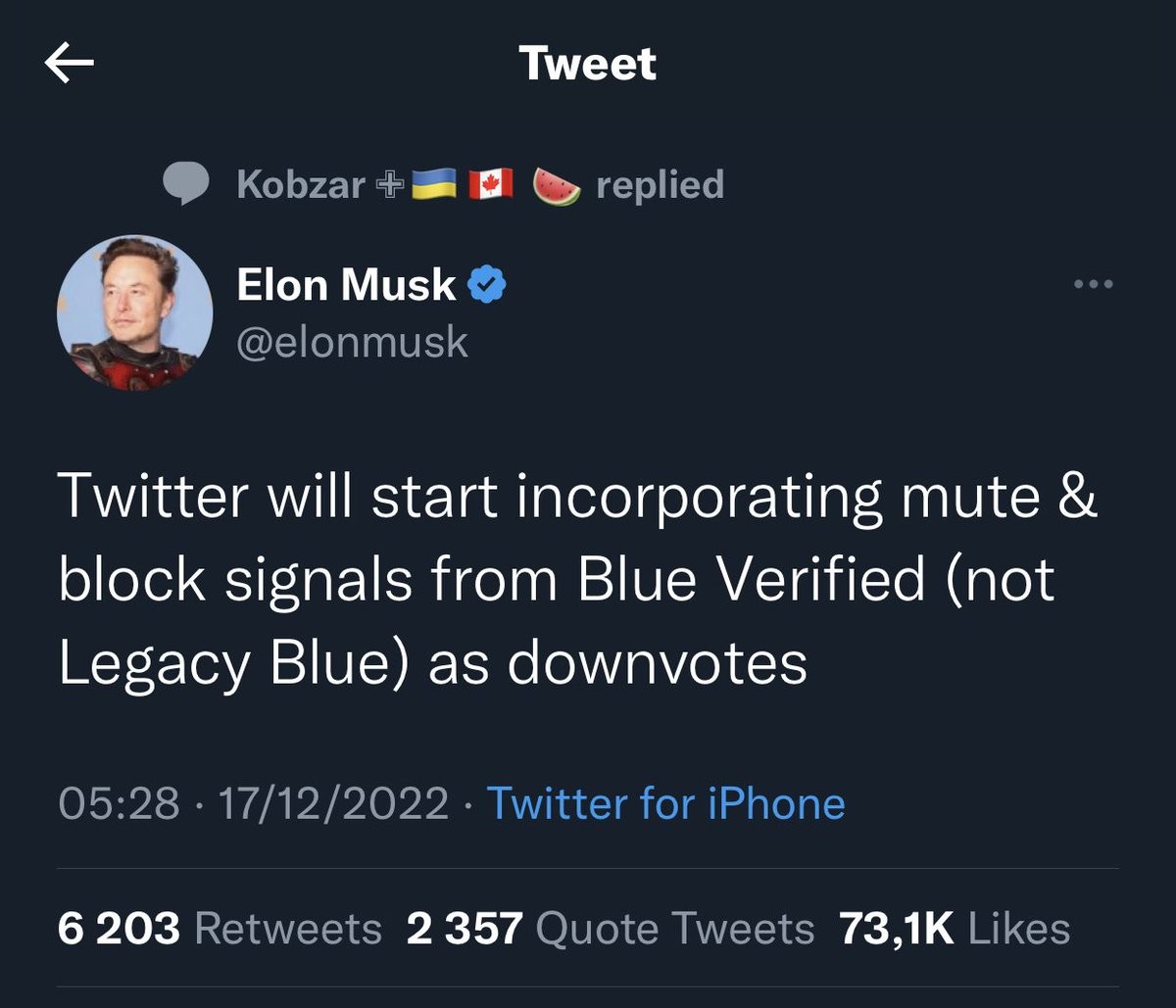
Task: Click the tweet text about downvotes
Action: 578,580
